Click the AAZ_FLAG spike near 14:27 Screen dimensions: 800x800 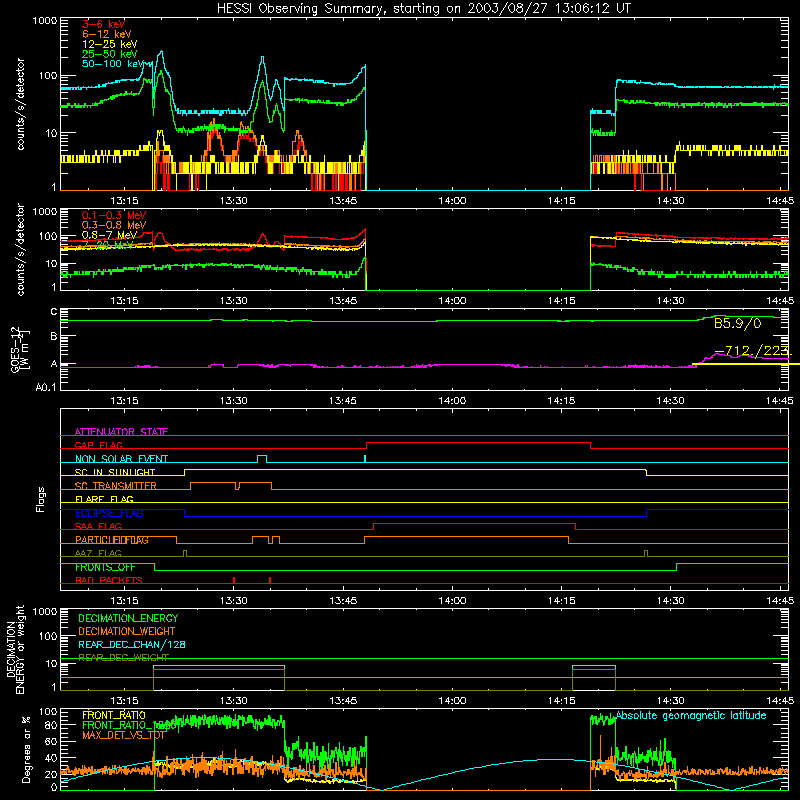pos(646,554)
